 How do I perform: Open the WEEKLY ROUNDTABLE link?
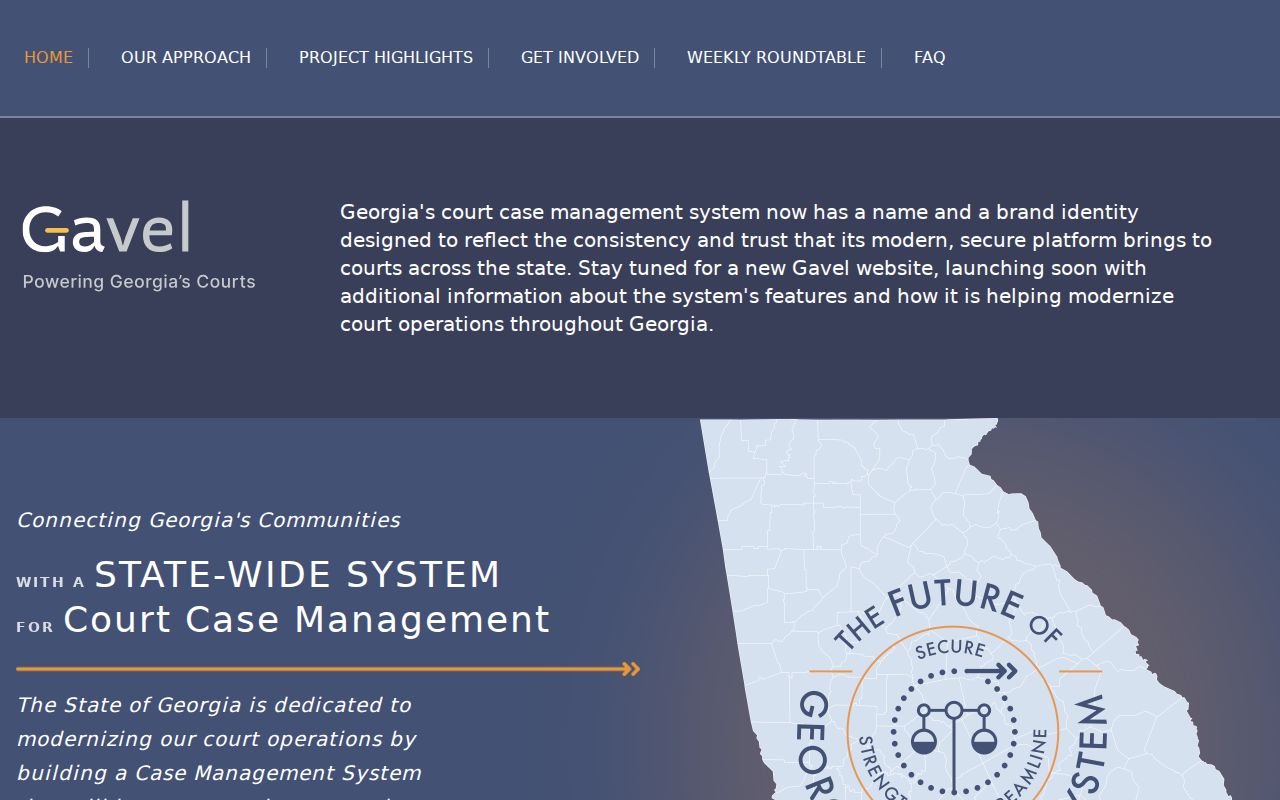point(776,57)
